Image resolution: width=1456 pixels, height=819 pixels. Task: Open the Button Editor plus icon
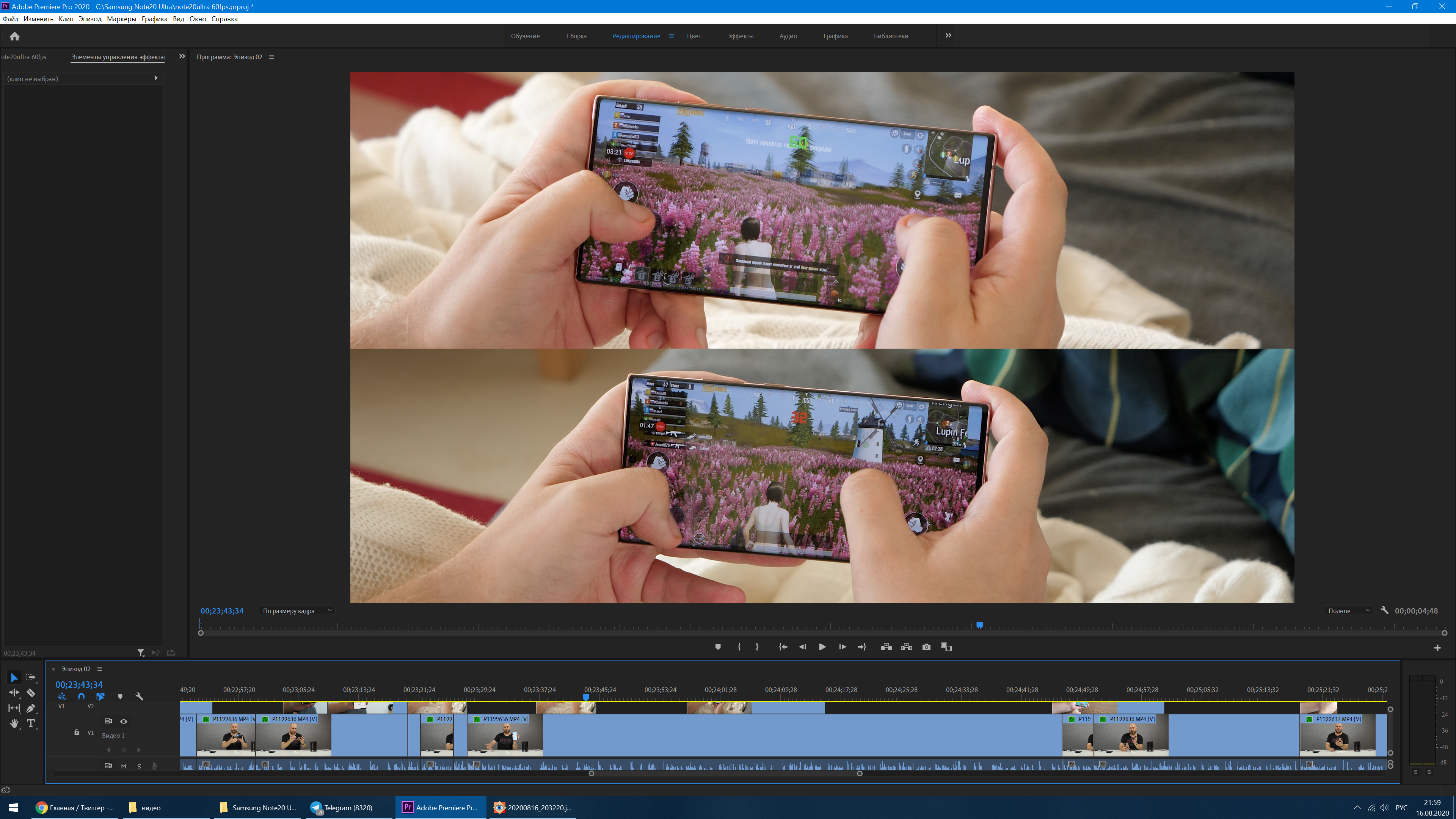point(1437,647)
